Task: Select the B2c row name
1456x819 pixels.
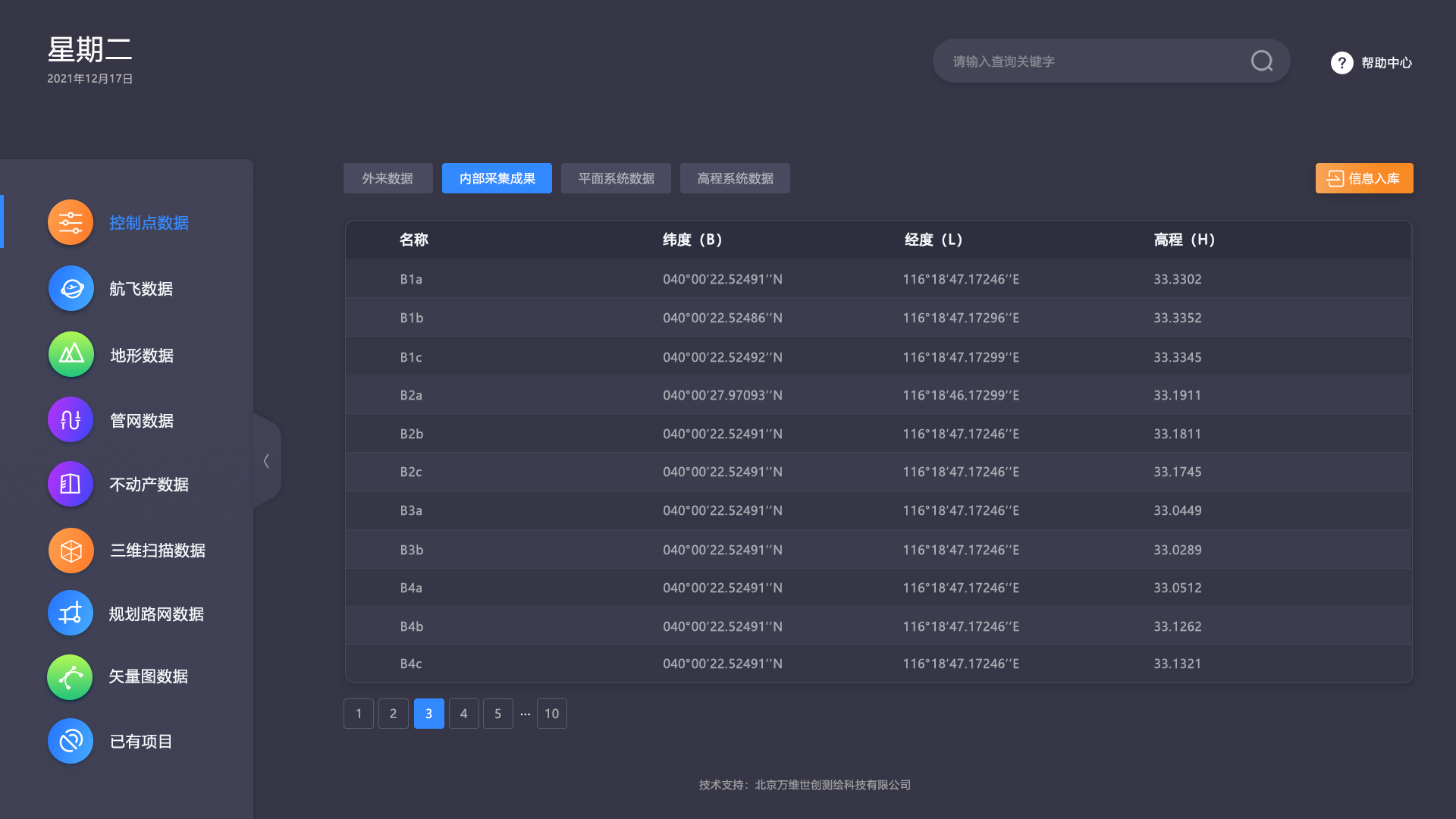Action: point(411,472)
